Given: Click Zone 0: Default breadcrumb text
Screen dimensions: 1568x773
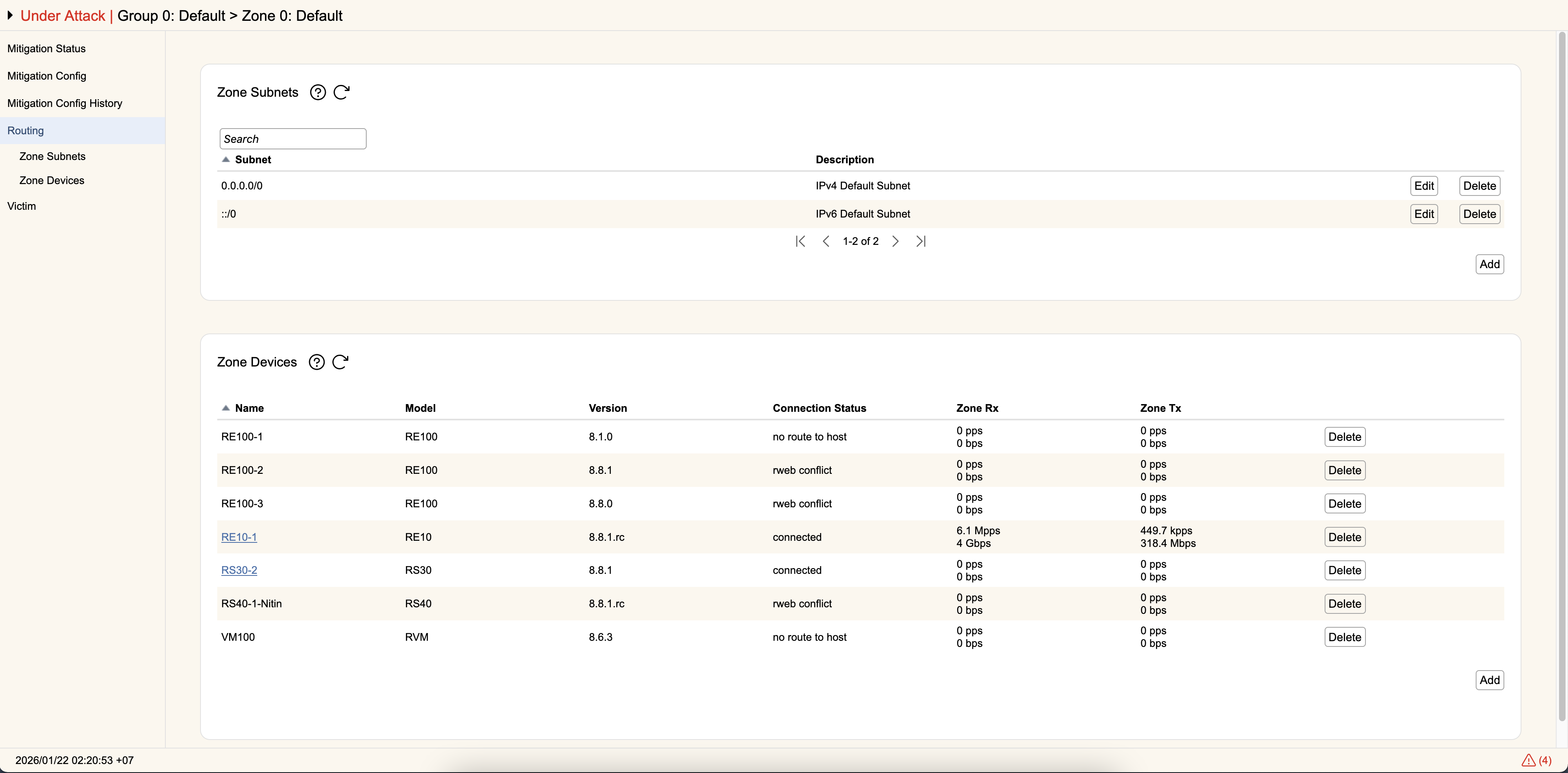Looking at the screenshot, I should coord(292,16).
